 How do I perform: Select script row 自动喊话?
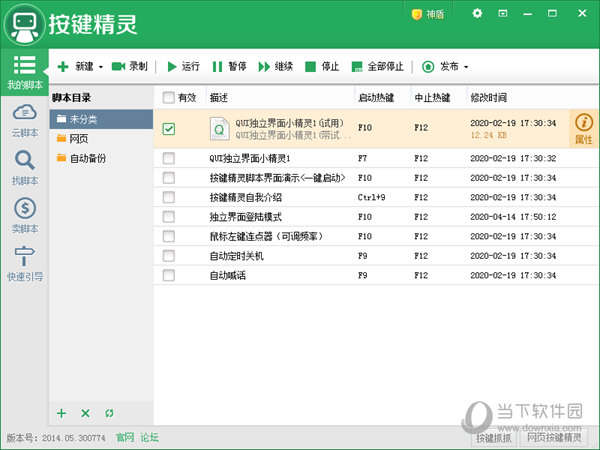376,275
